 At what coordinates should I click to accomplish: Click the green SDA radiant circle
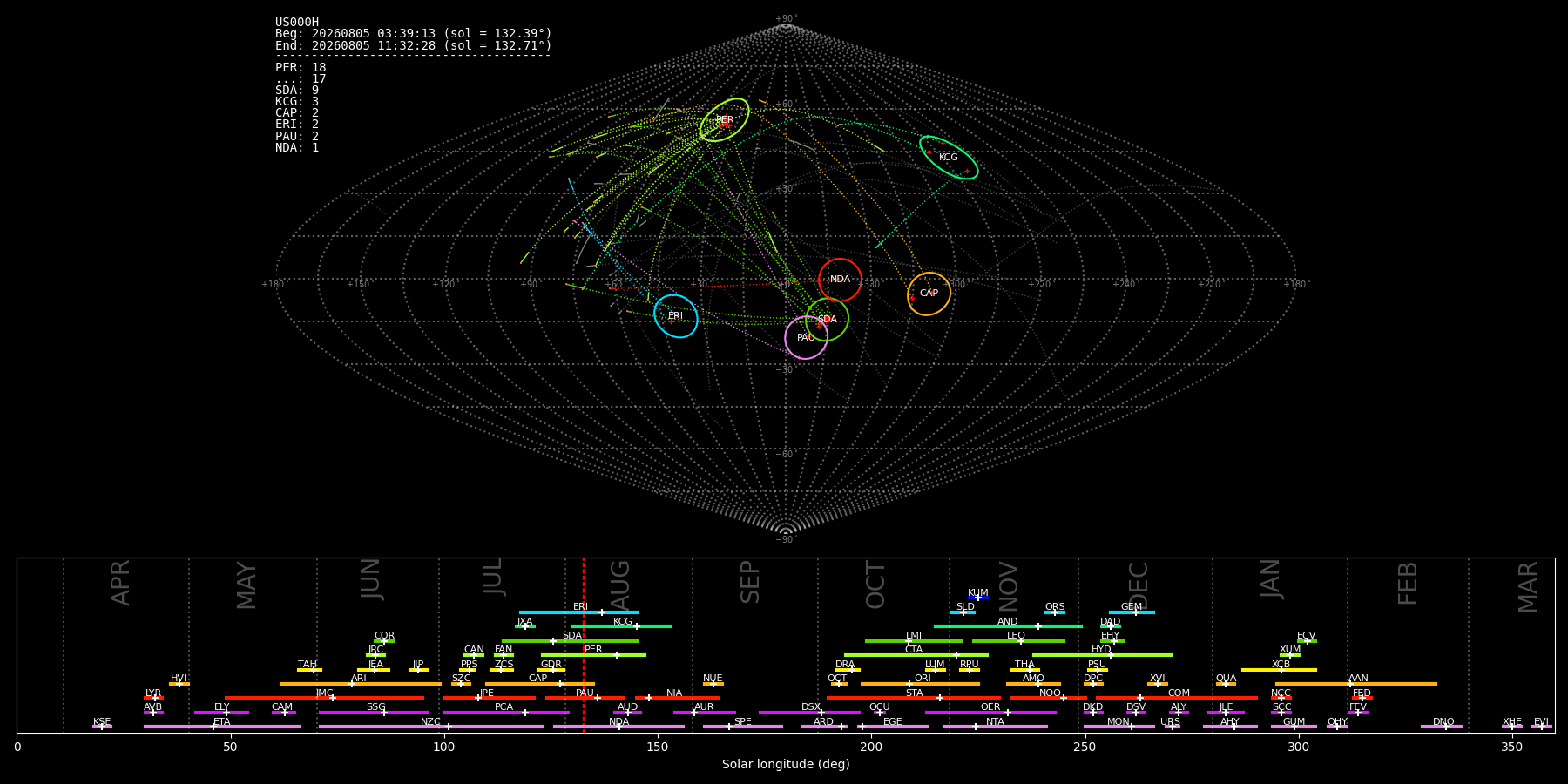pos(827,320)
